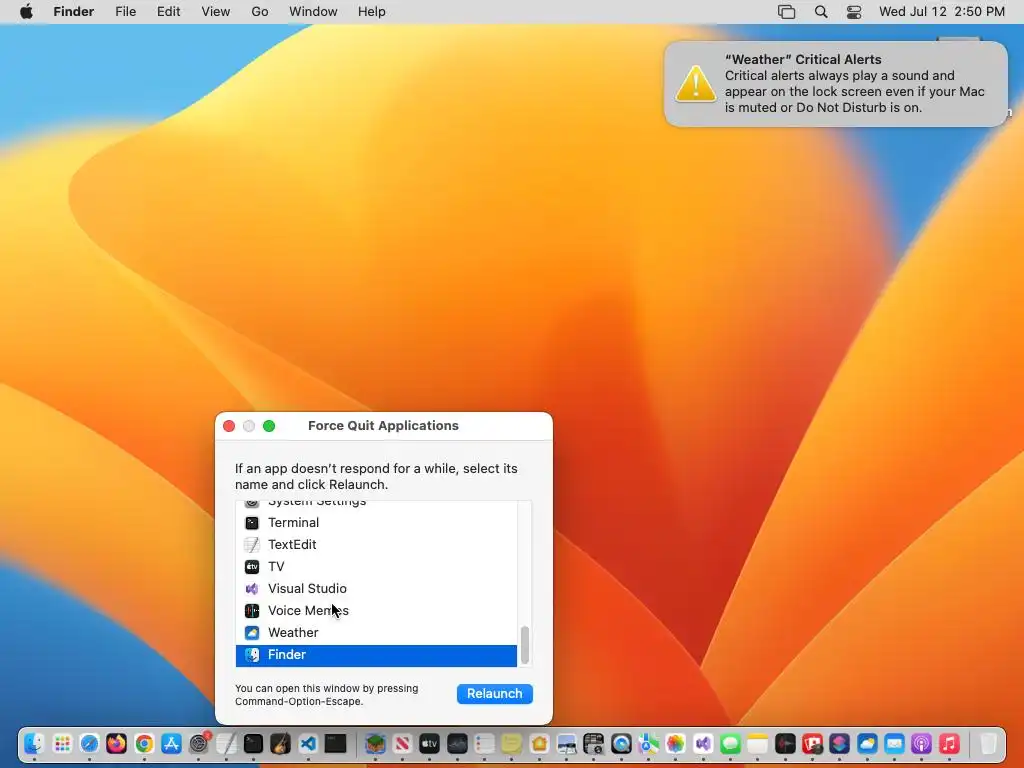Click the Force Quit list scrollbar
This screenshot has width=1024, height=768.
pyautogui.click(x=525, y=645)
